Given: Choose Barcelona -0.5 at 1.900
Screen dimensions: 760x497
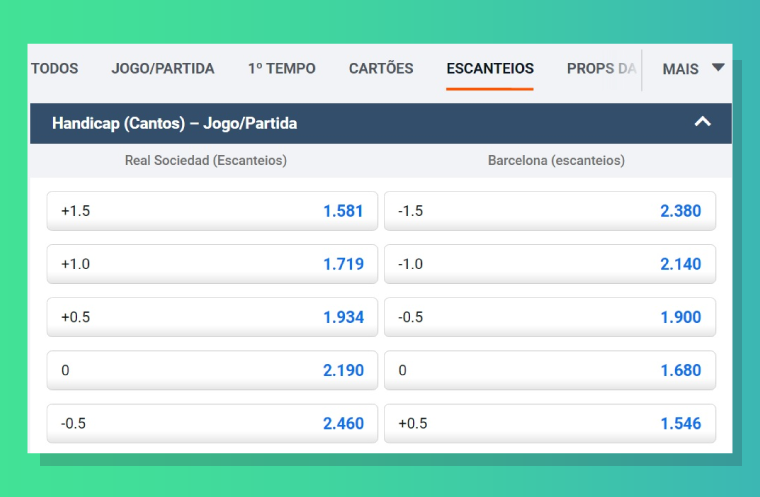Looking at the screenshot, I should coord(550,317).
